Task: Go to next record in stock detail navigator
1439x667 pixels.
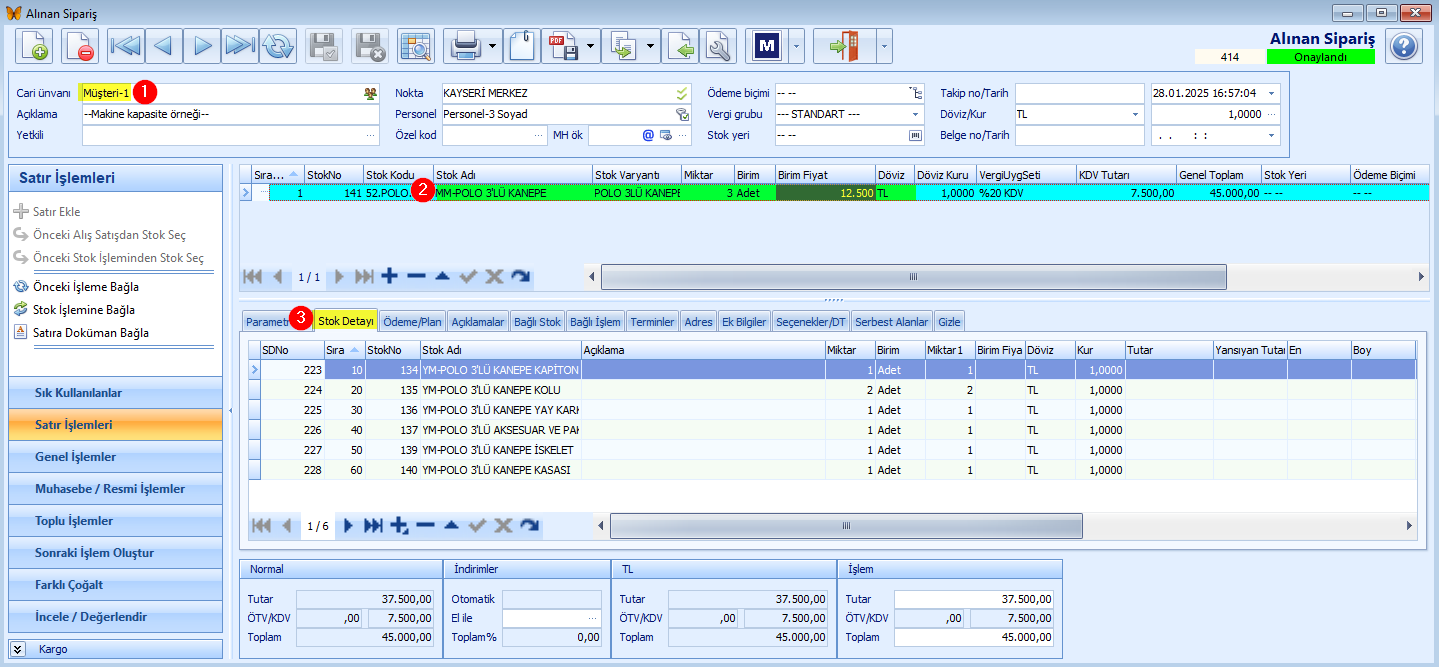Action: coord(348,525)
